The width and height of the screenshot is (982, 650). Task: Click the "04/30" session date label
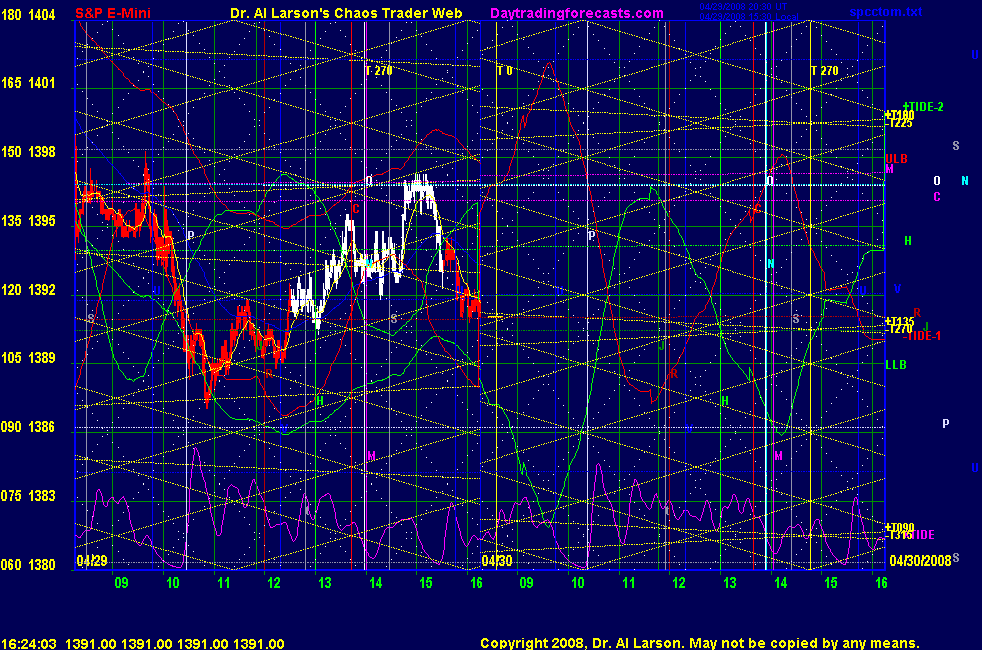click(x=497, y=560)
